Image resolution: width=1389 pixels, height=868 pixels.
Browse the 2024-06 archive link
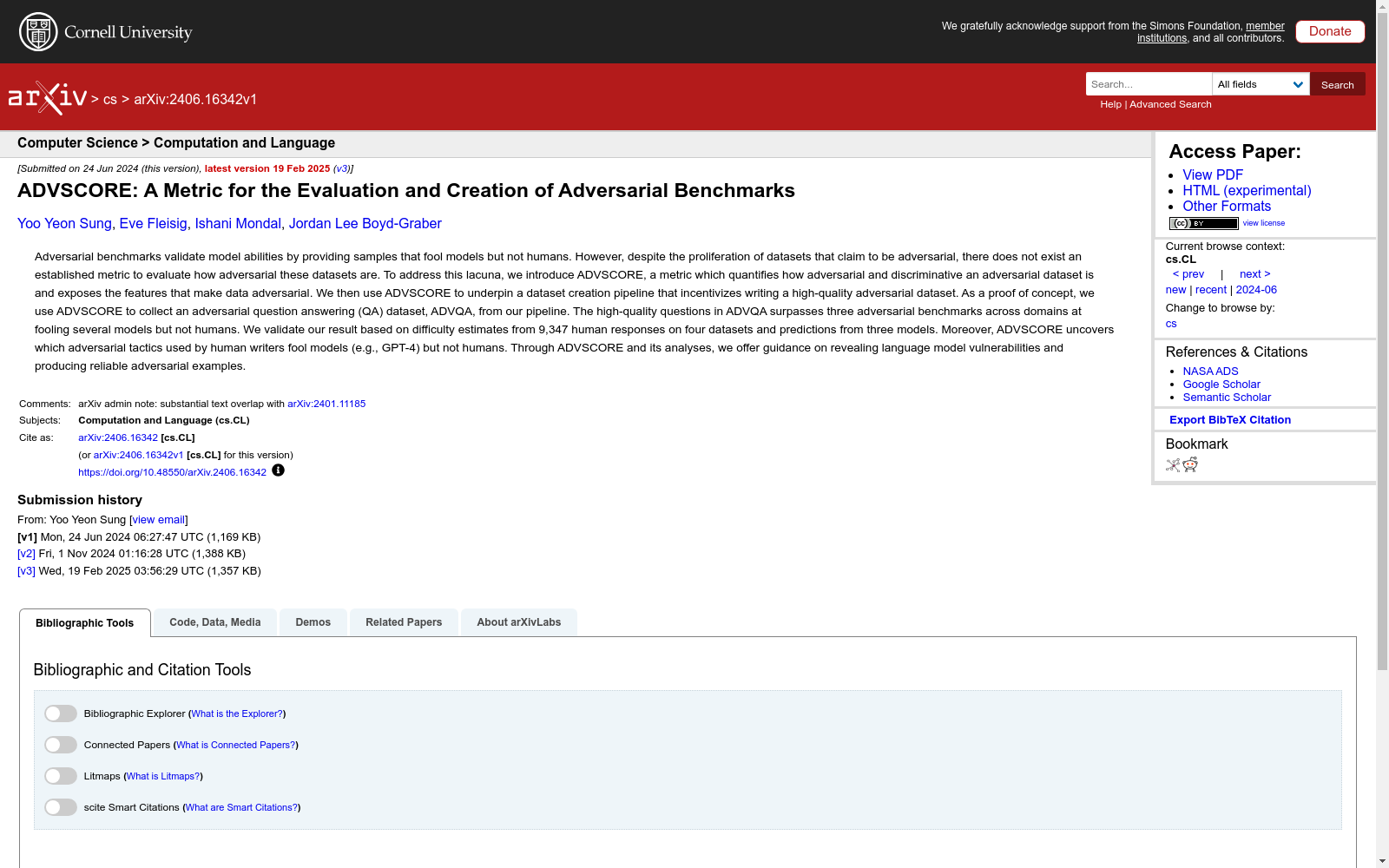1256,290
